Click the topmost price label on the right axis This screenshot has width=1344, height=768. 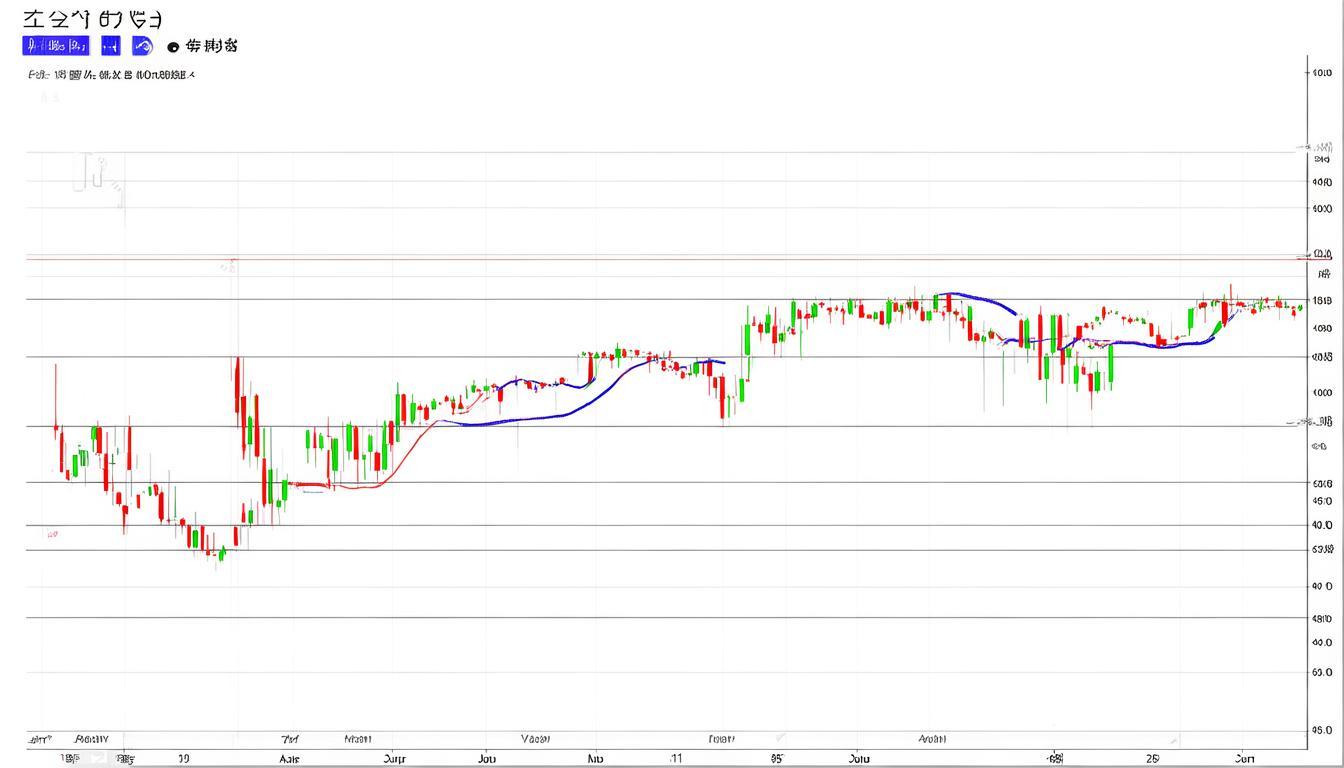1321,73
